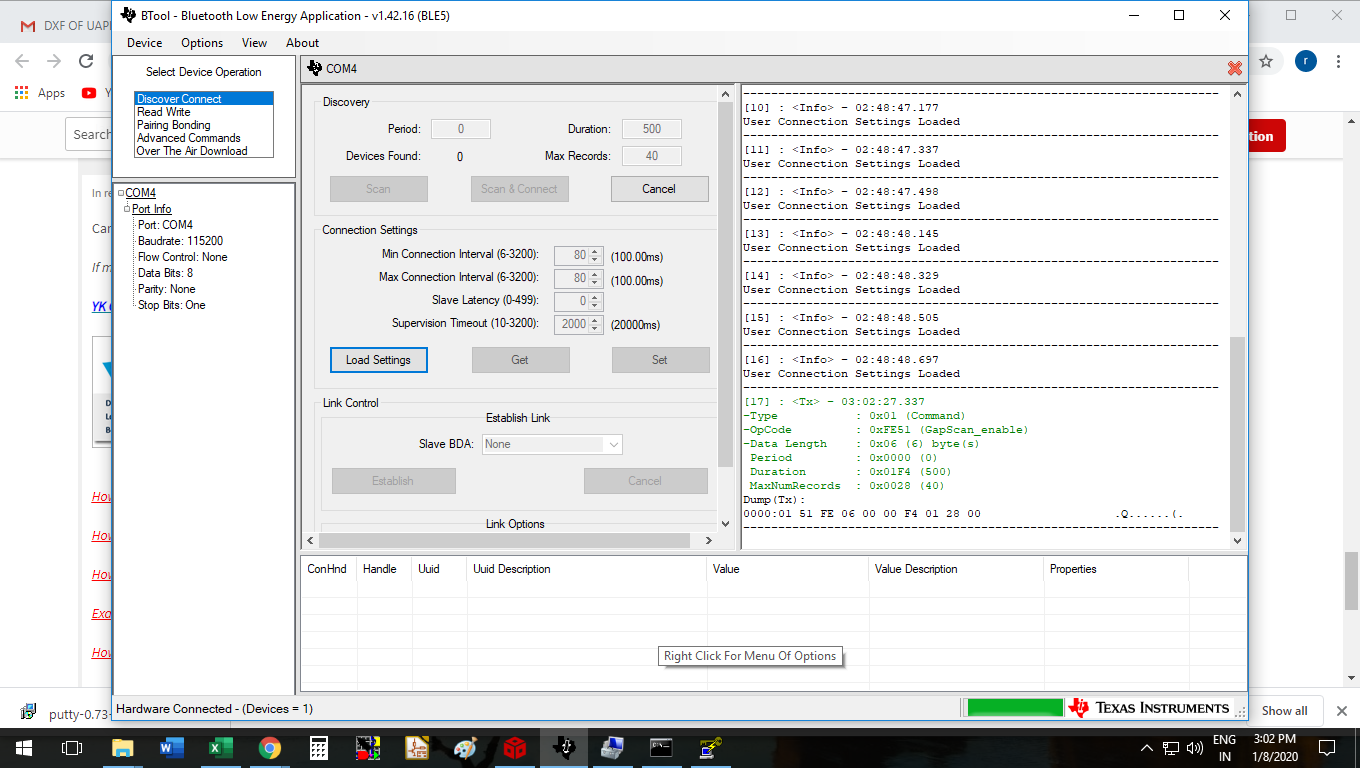Select Advanced Commands operation

[x=204, y=138]
